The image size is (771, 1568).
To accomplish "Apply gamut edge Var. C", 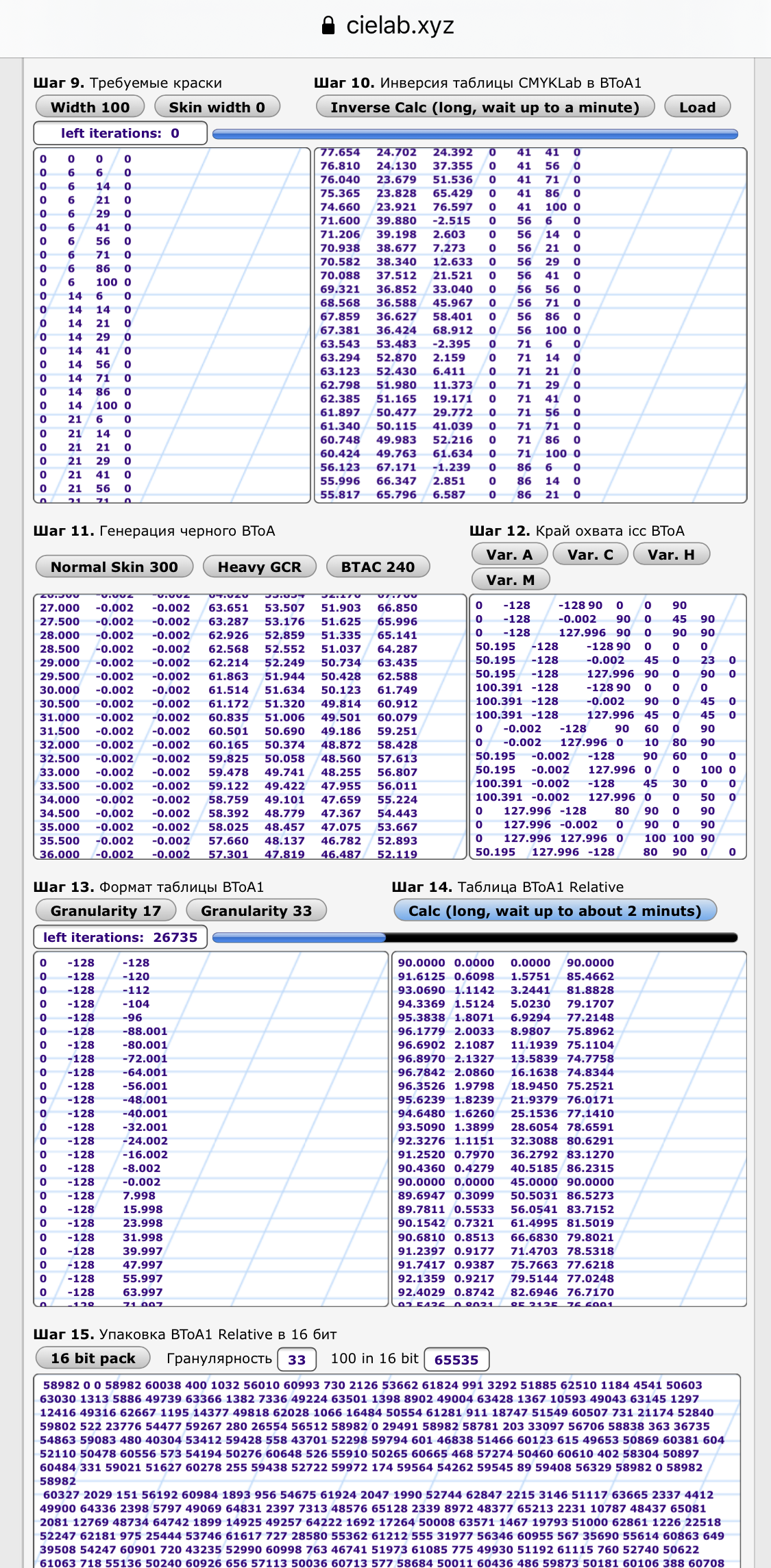I will coord(590,554).
